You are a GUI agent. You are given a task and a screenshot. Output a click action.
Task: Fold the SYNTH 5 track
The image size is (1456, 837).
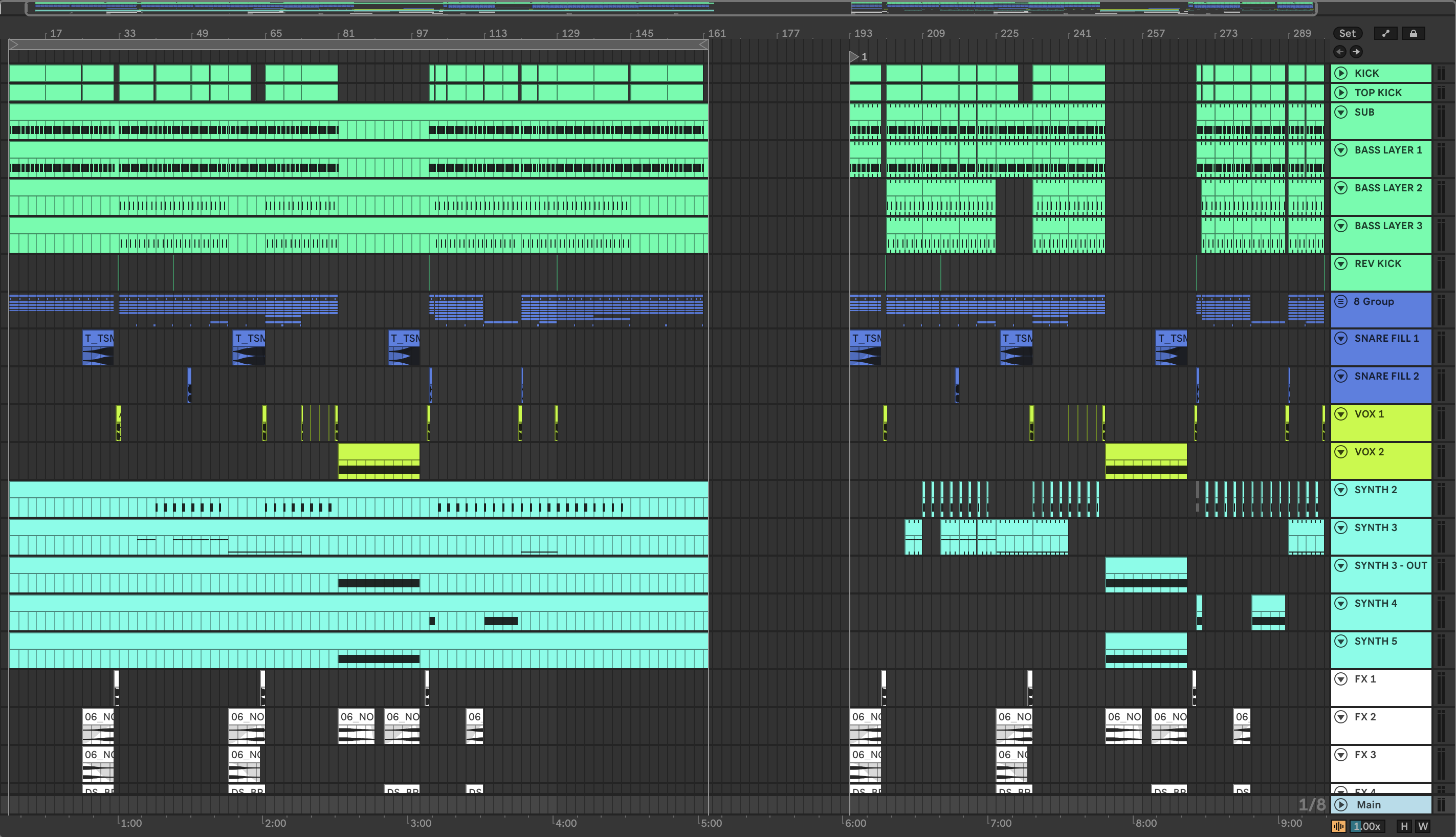click(1341, 642)
